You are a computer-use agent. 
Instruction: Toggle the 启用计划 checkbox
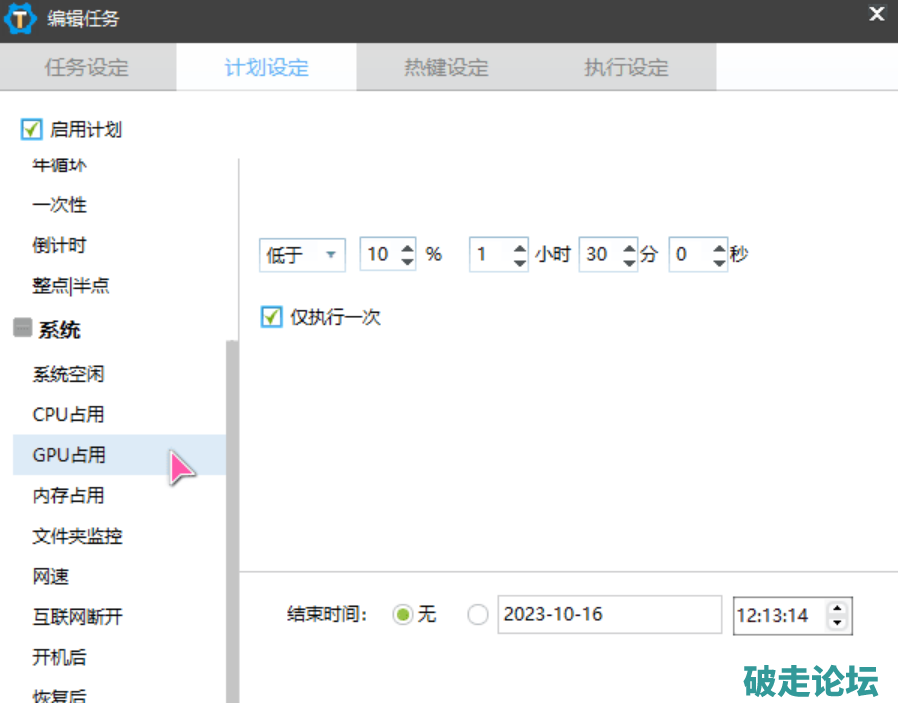tap(31, 129)
